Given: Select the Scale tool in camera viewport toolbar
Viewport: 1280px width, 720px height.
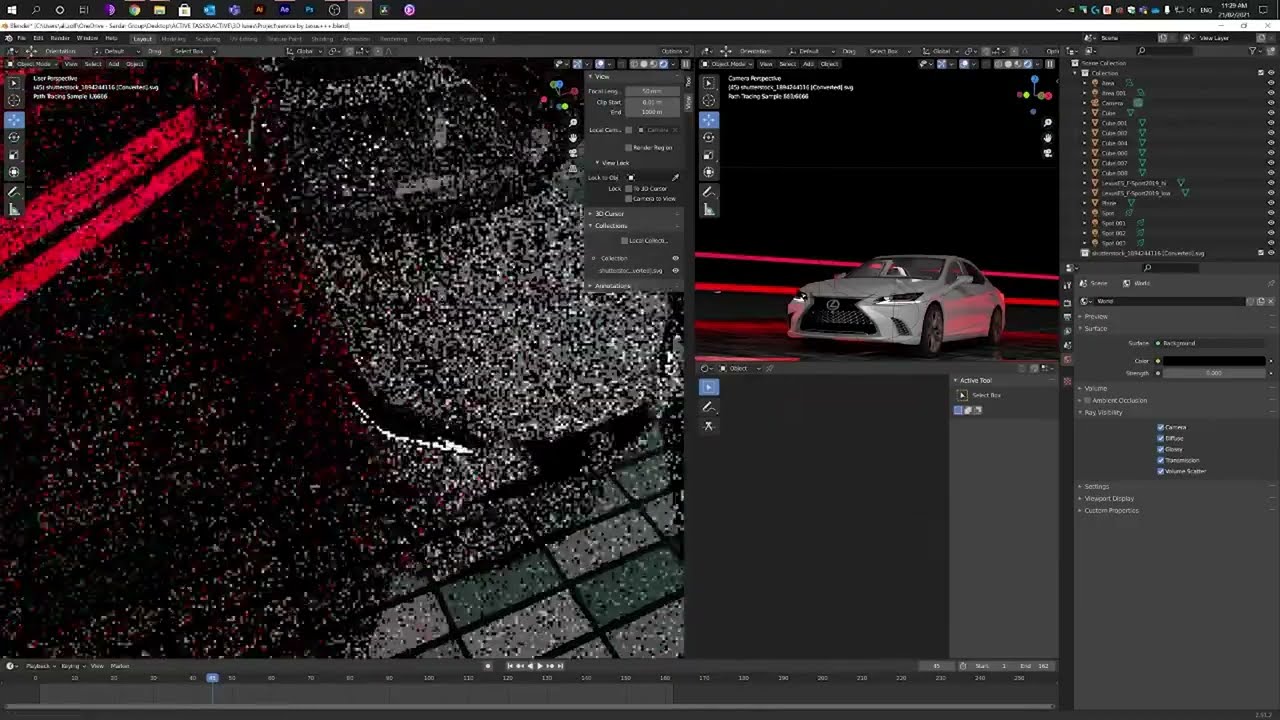Looking at the screenshot, I should [x=708, y=155].
